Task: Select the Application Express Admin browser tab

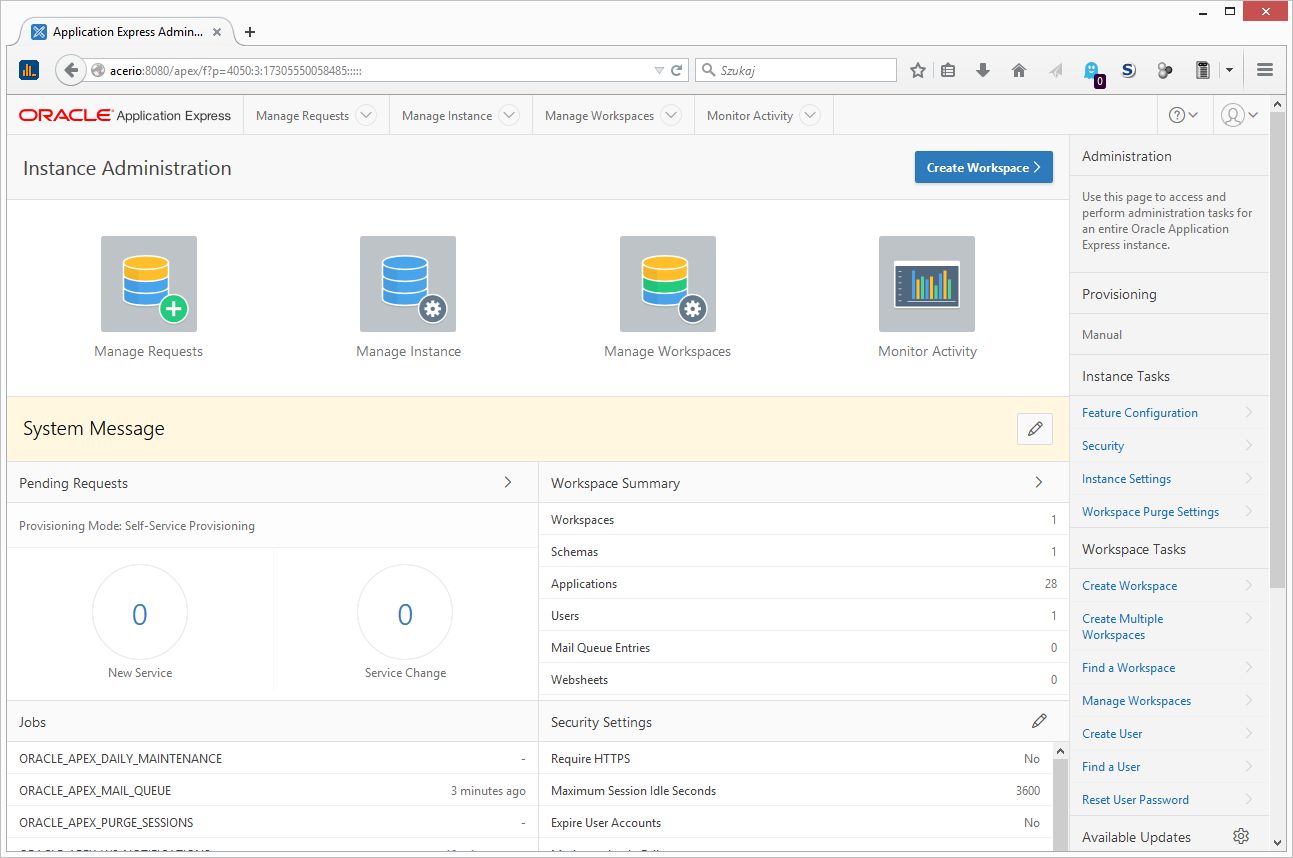Action: click(x=126, y=32)
